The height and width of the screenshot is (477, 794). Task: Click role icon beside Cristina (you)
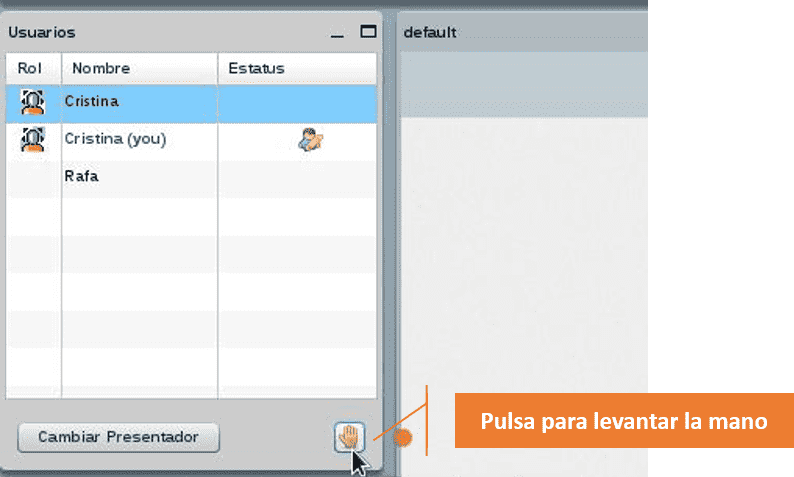[33, 139]
